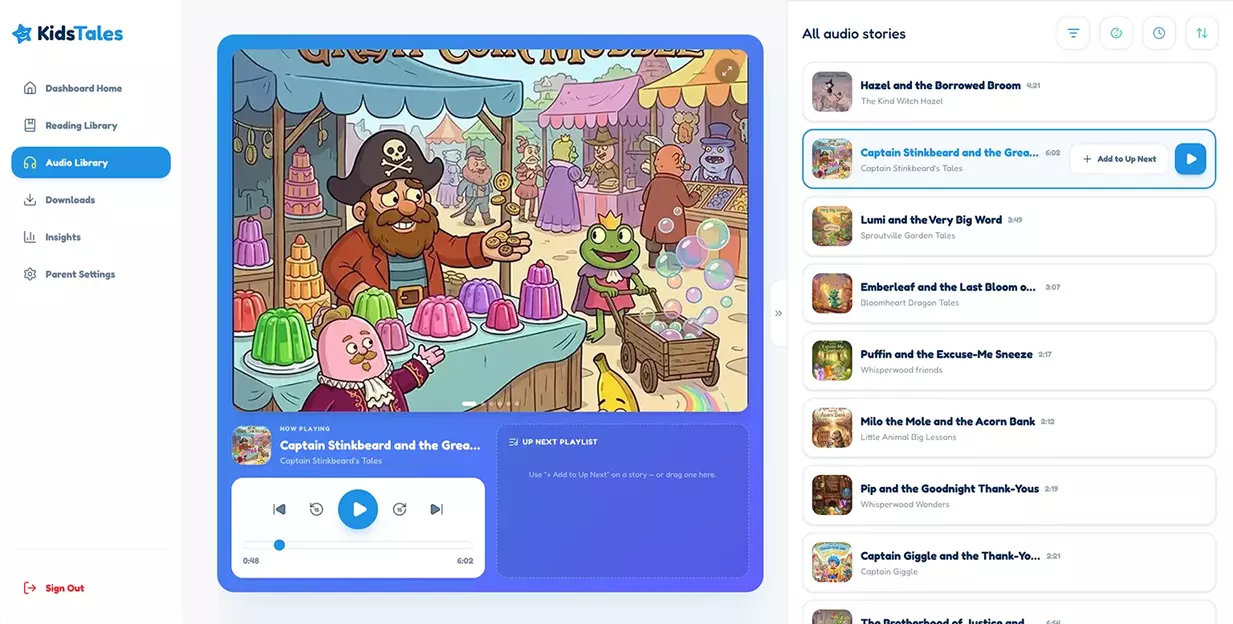Image resolution: width=1233 pixels, height=624 pixels.
Task: Open Emberleaf and the Last Bloom story
Action: tap(1009, 293)
